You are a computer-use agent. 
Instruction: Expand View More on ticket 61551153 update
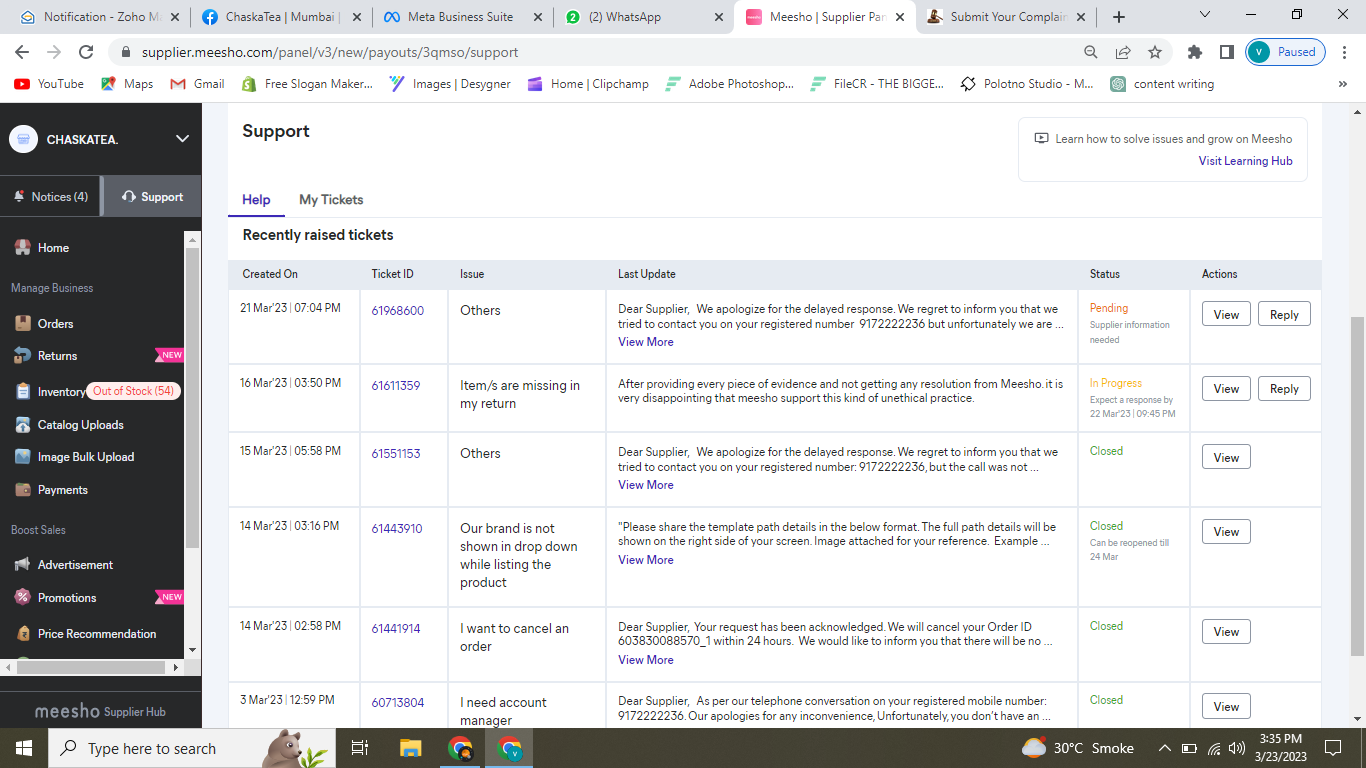(x=646, y=485)
